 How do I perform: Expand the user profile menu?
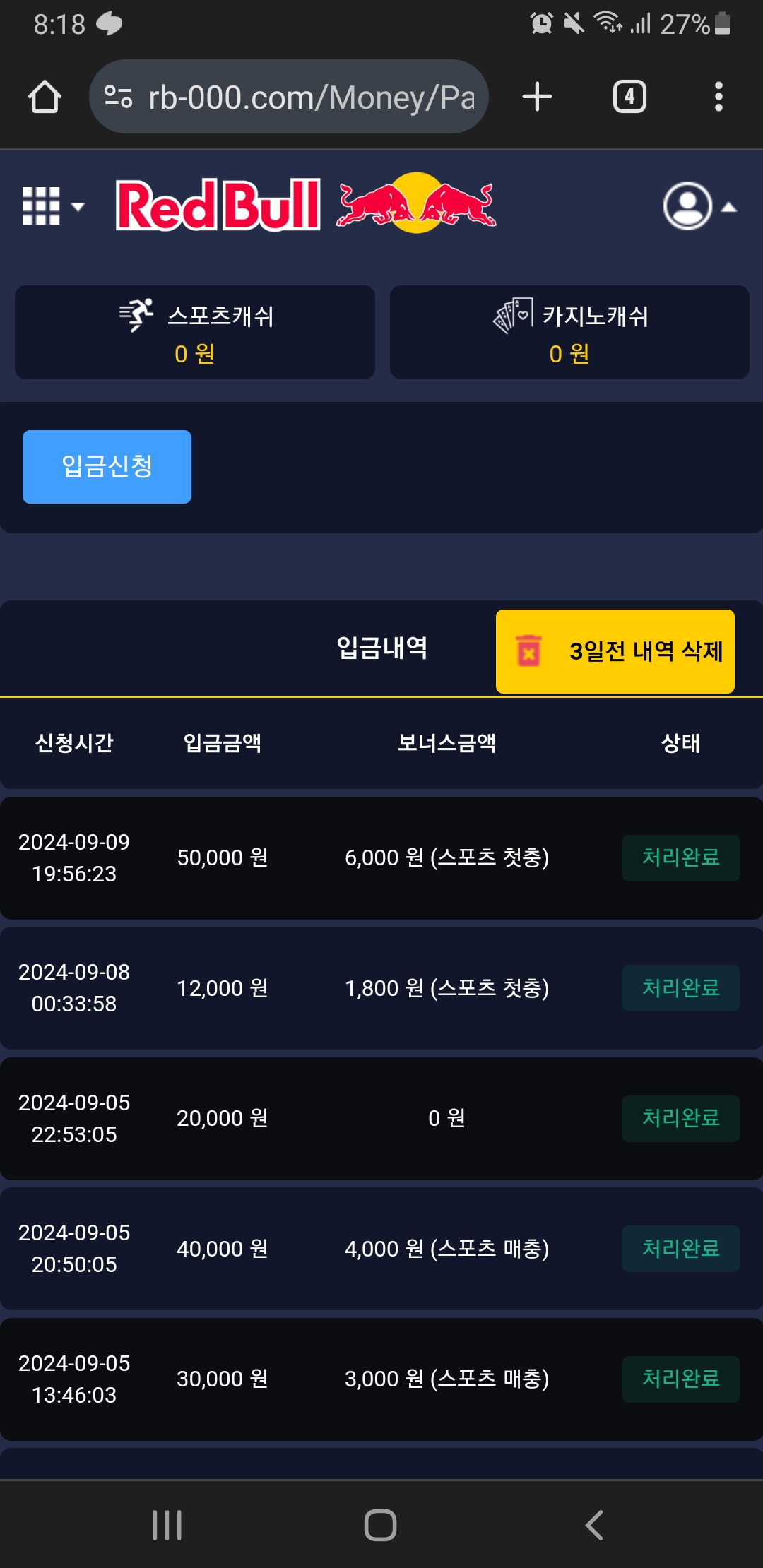click(698, 206)
